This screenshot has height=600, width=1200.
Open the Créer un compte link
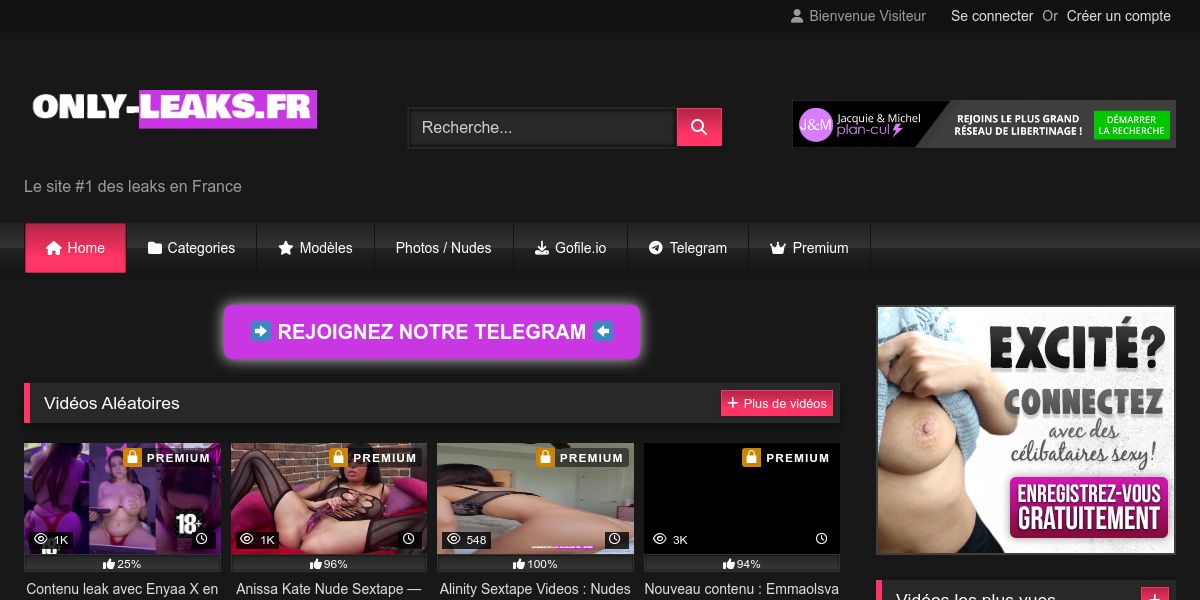[x=1118, y=16]
